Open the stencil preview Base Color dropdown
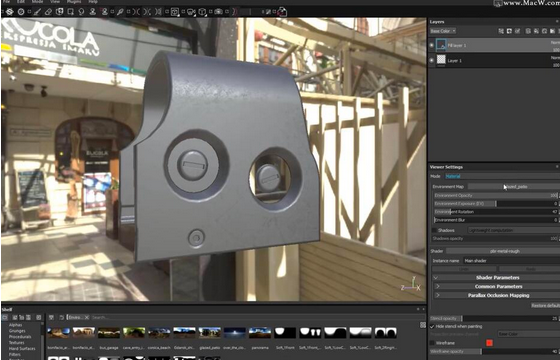Screen dimensions: 560x360 (x=529, y=334)
